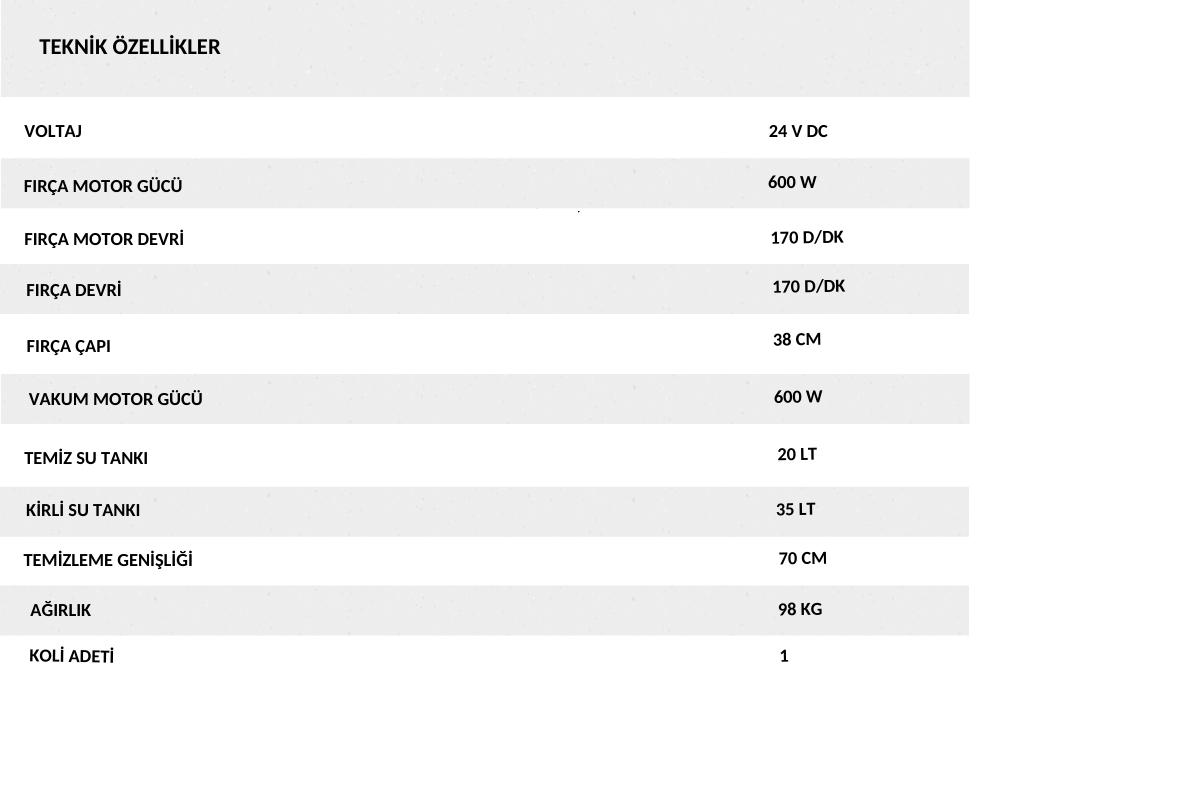
Task: Click the TEMİZ SU TANKI label
Action: coord(86,458)
